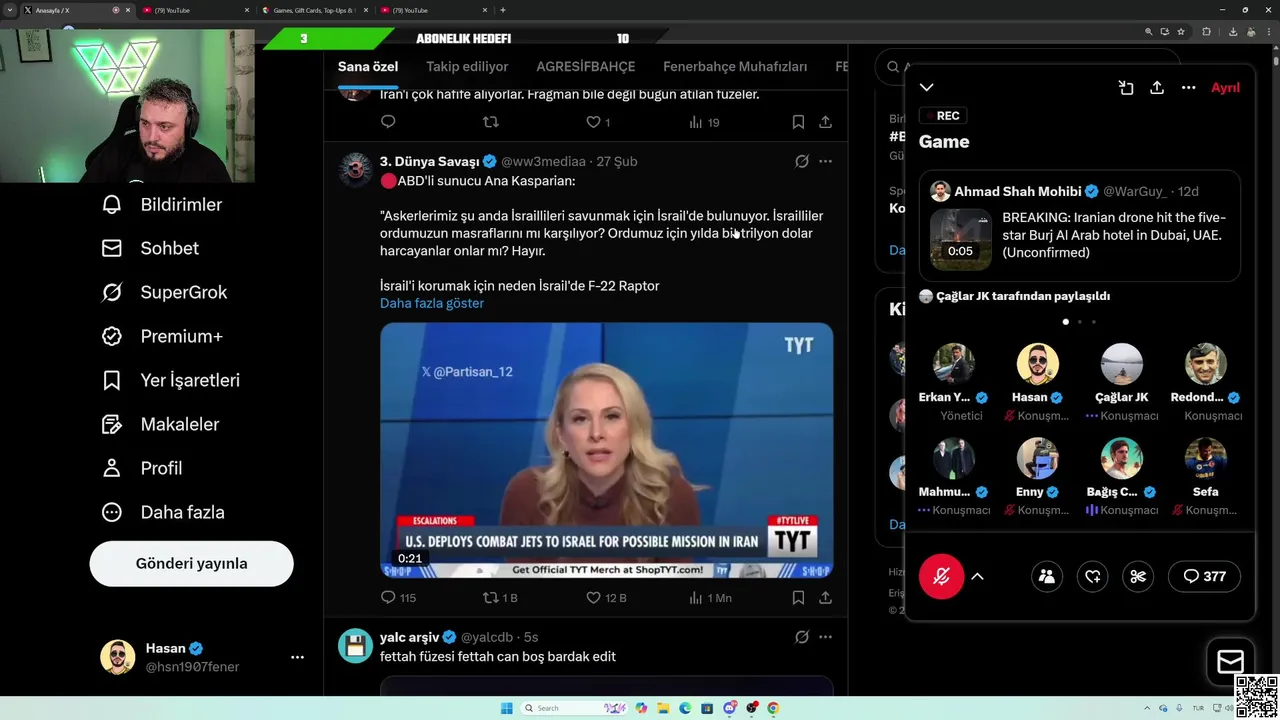Click Daha fazla göster to expand post

coord(432,303)
